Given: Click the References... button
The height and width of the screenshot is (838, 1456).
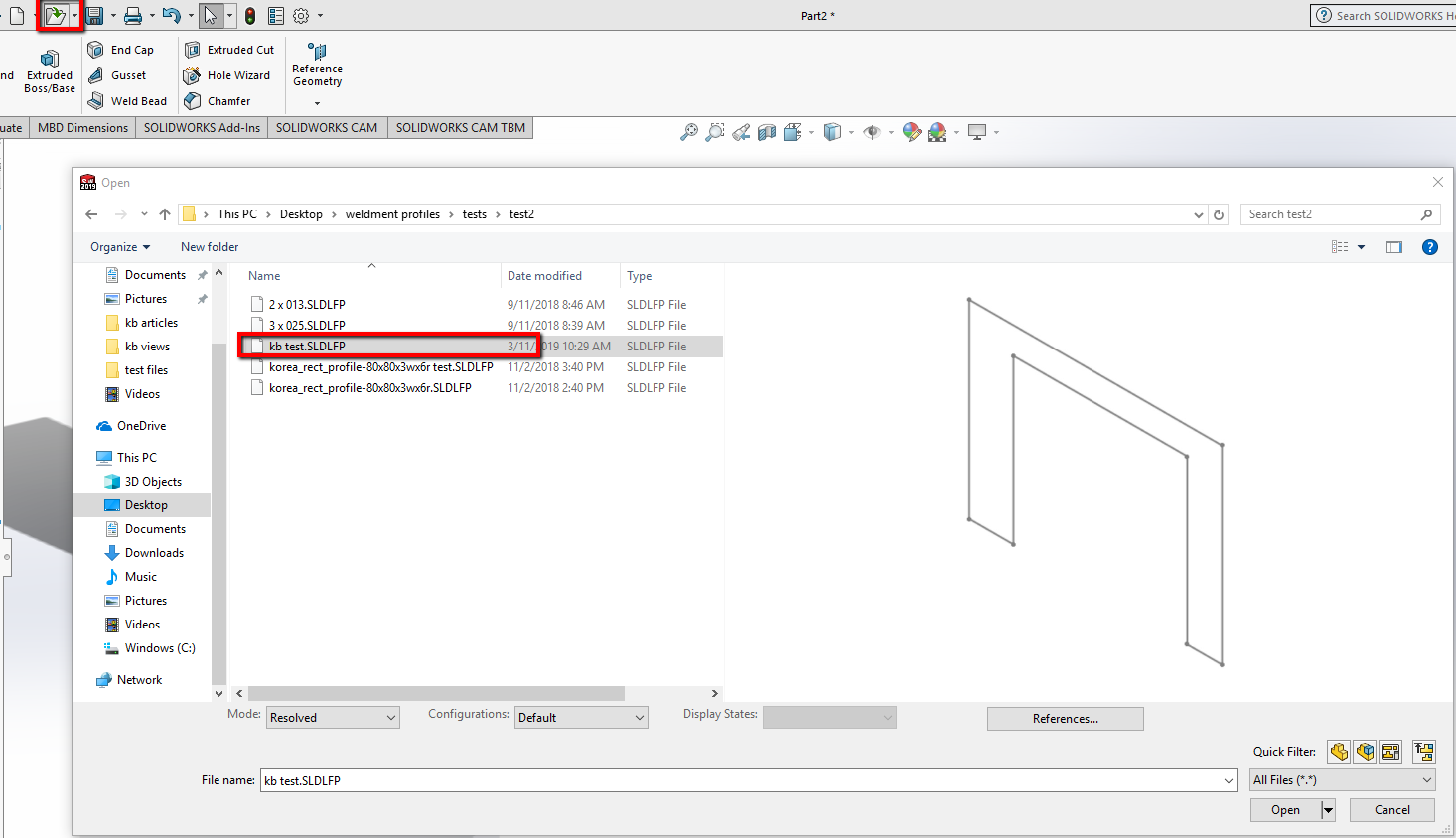Looking at the screenshot, I should 1065,719.
